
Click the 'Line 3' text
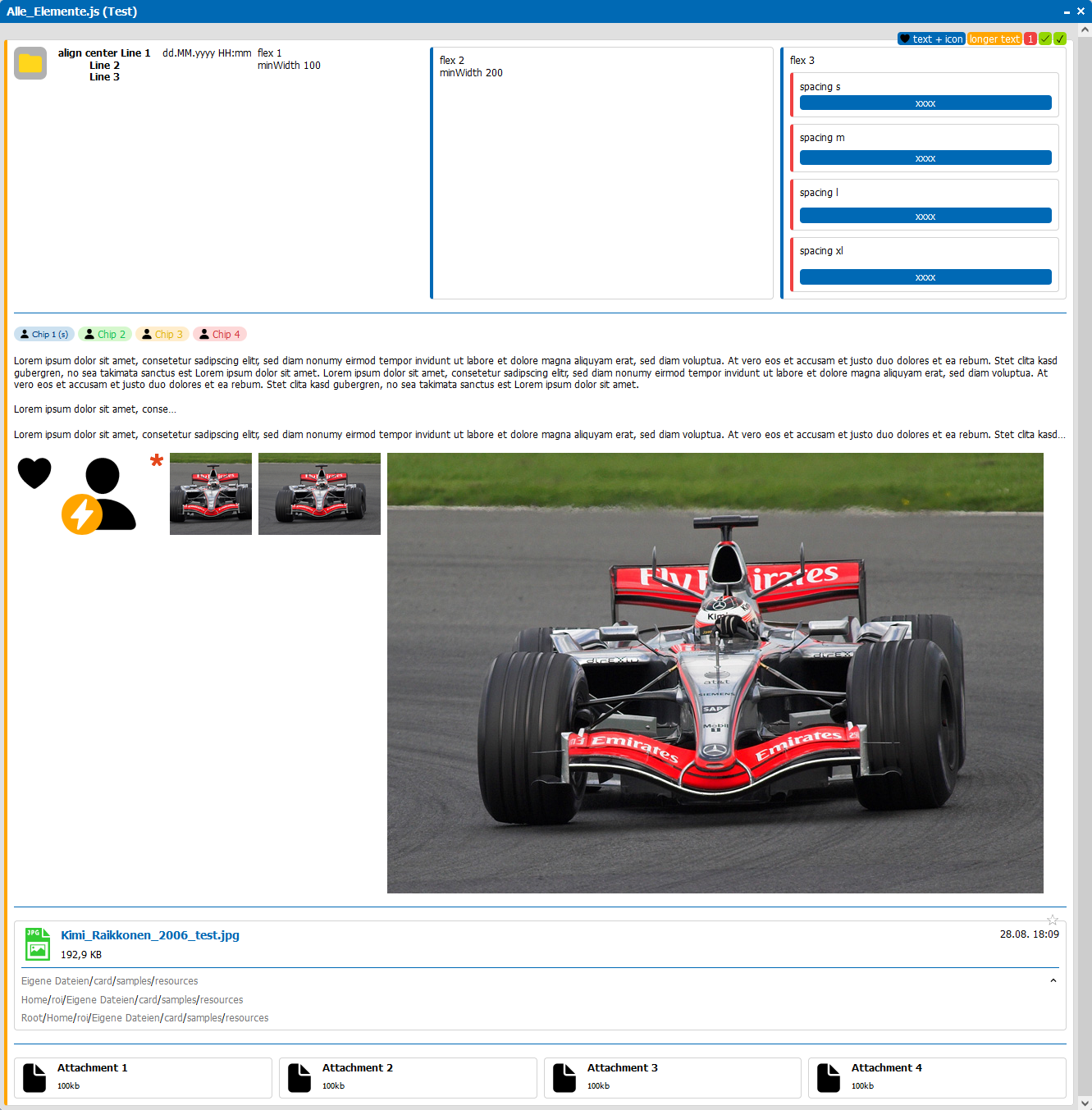[104, 77]
